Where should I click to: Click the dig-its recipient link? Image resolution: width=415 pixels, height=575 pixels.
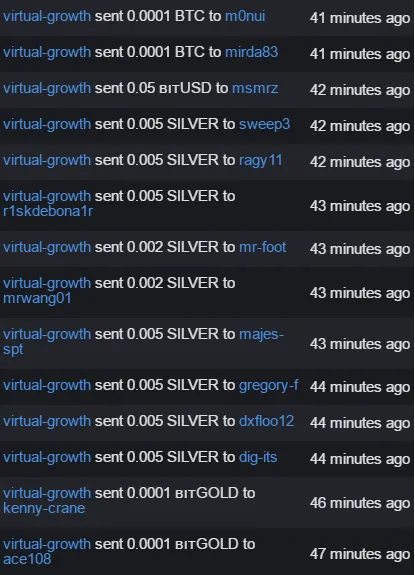tap(258, 457)
